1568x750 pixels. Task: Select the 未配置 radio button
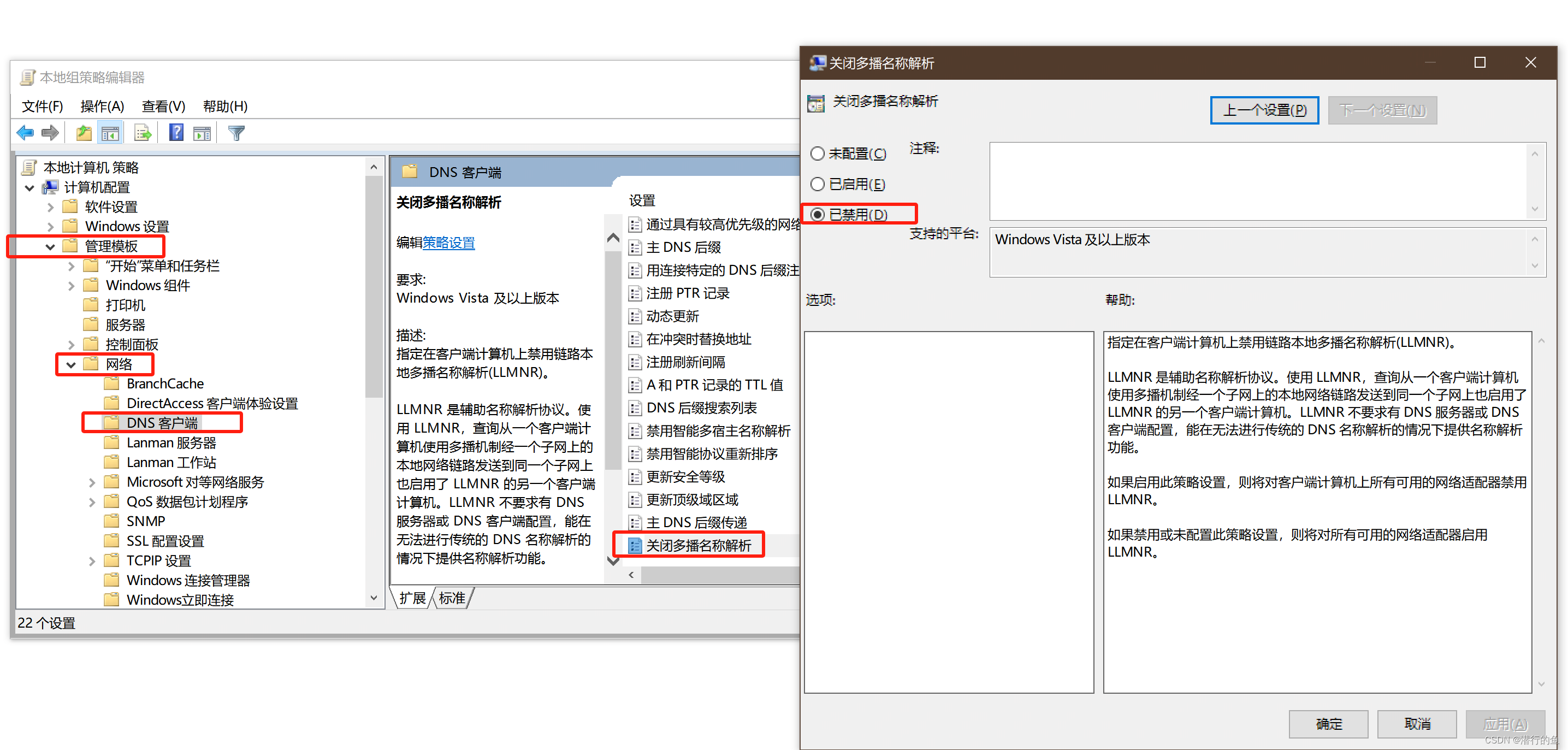click(818, 153)
